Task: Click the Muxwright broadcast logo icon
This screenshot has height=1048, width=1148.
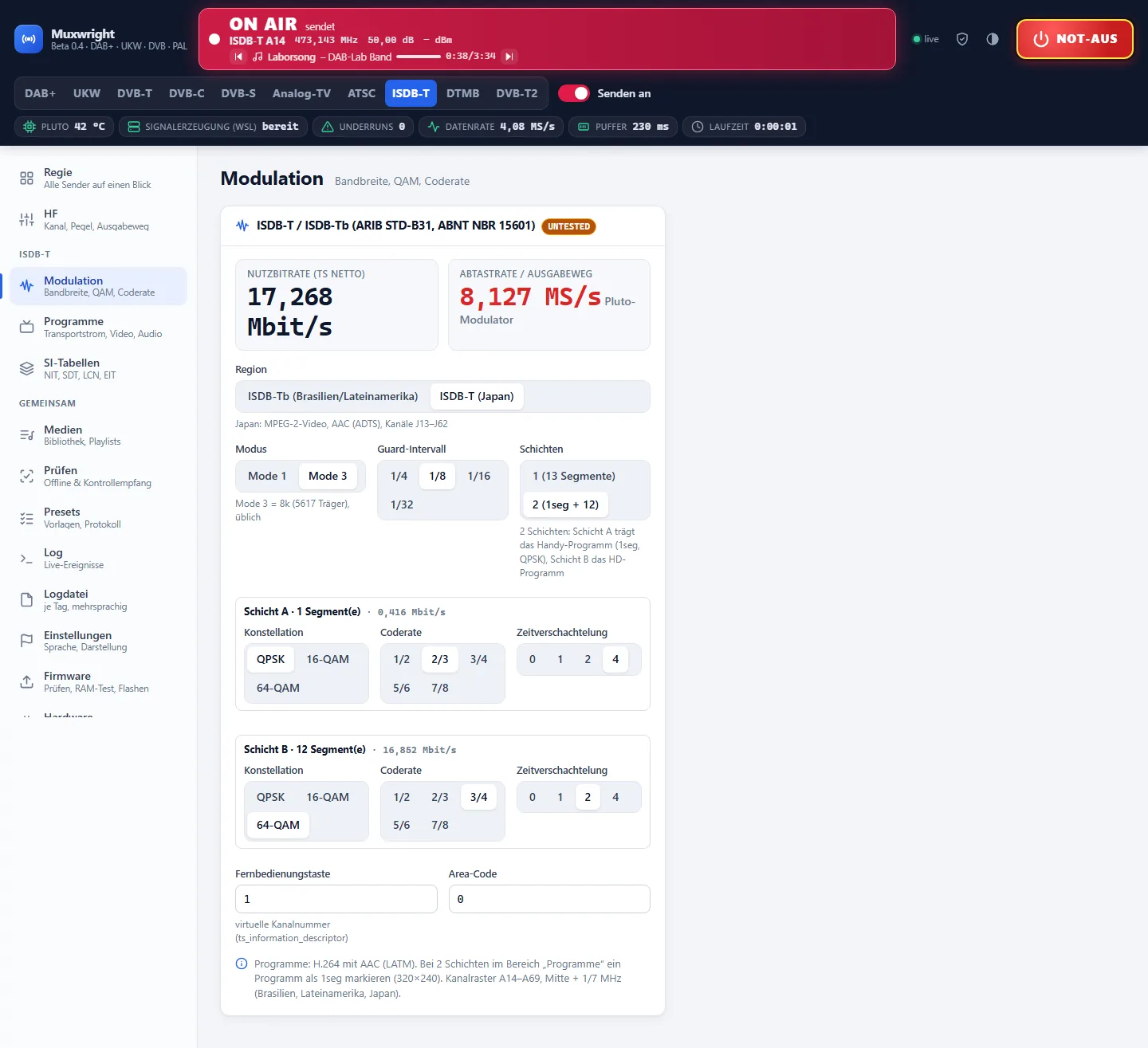Action: (29, 39)
